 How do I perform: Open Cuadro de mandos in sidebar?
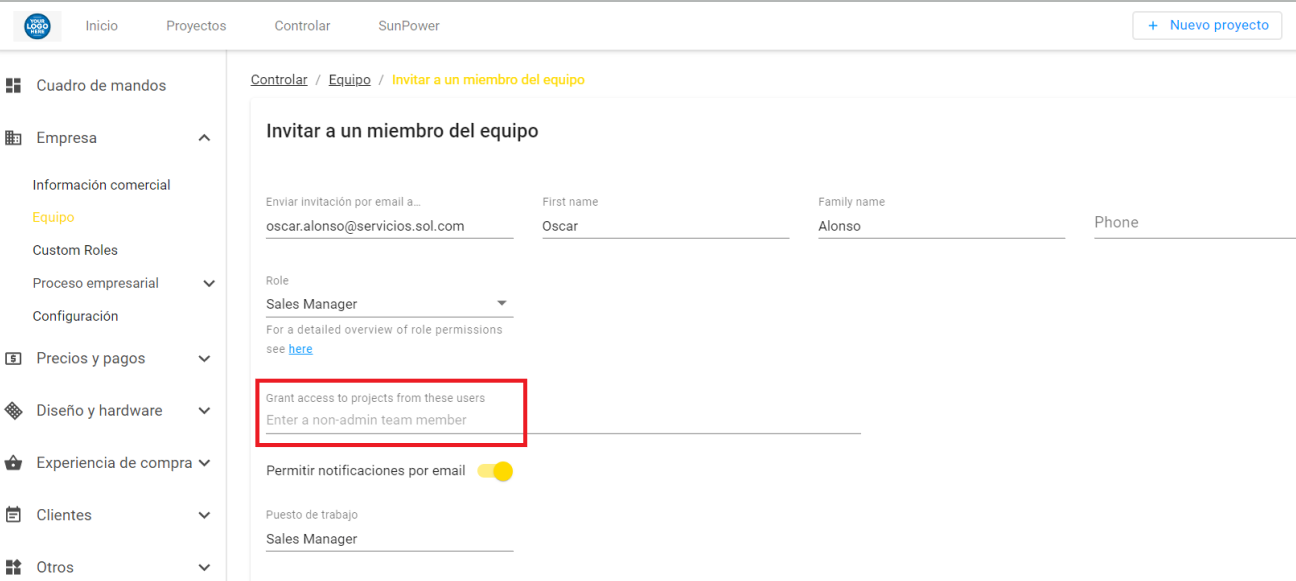coord(101,86)
